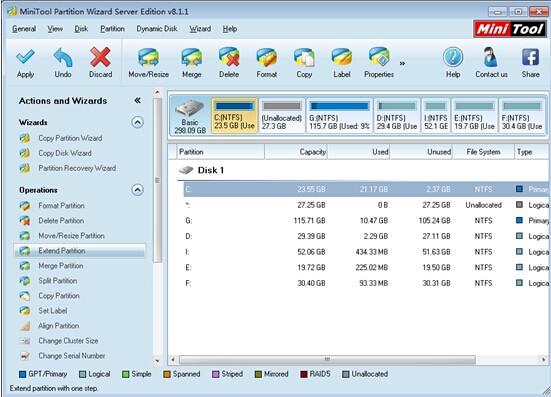Open the Disk menu

coord(81,29)
